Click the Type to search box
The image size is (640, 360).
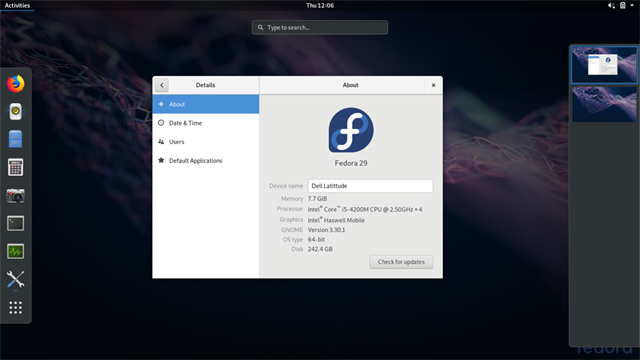point(320,27)
